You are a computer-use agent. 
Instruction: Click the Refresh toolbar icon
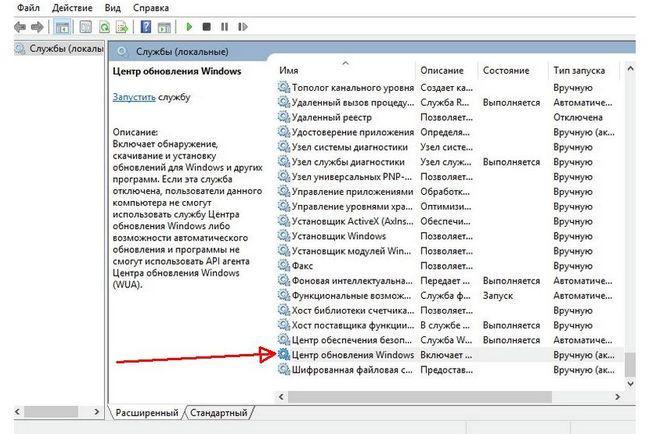point(104,27)
